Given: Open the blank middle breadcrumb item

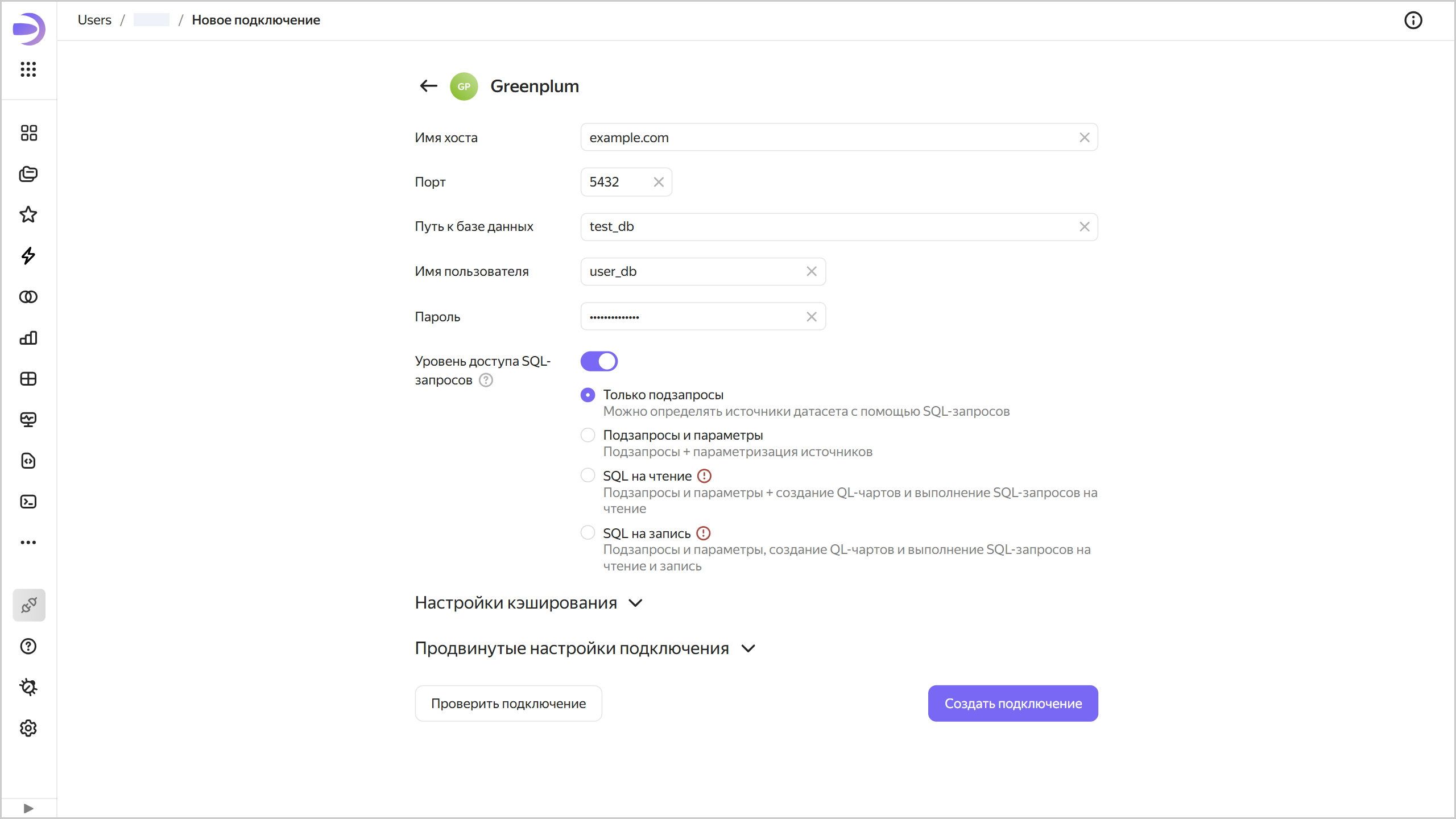Looking at the screenshot, I should click(x=151, y=20).
